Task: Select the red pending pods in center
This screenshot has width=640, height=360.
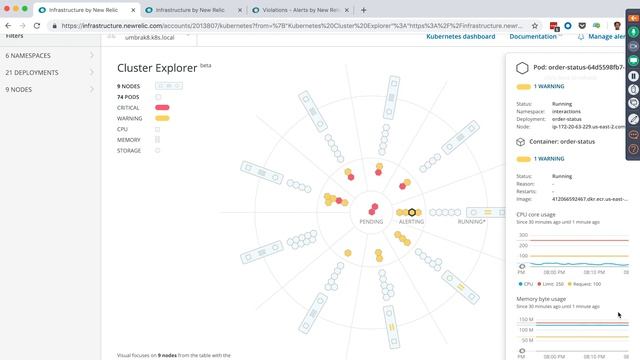Action: click(x=373, y=209)
